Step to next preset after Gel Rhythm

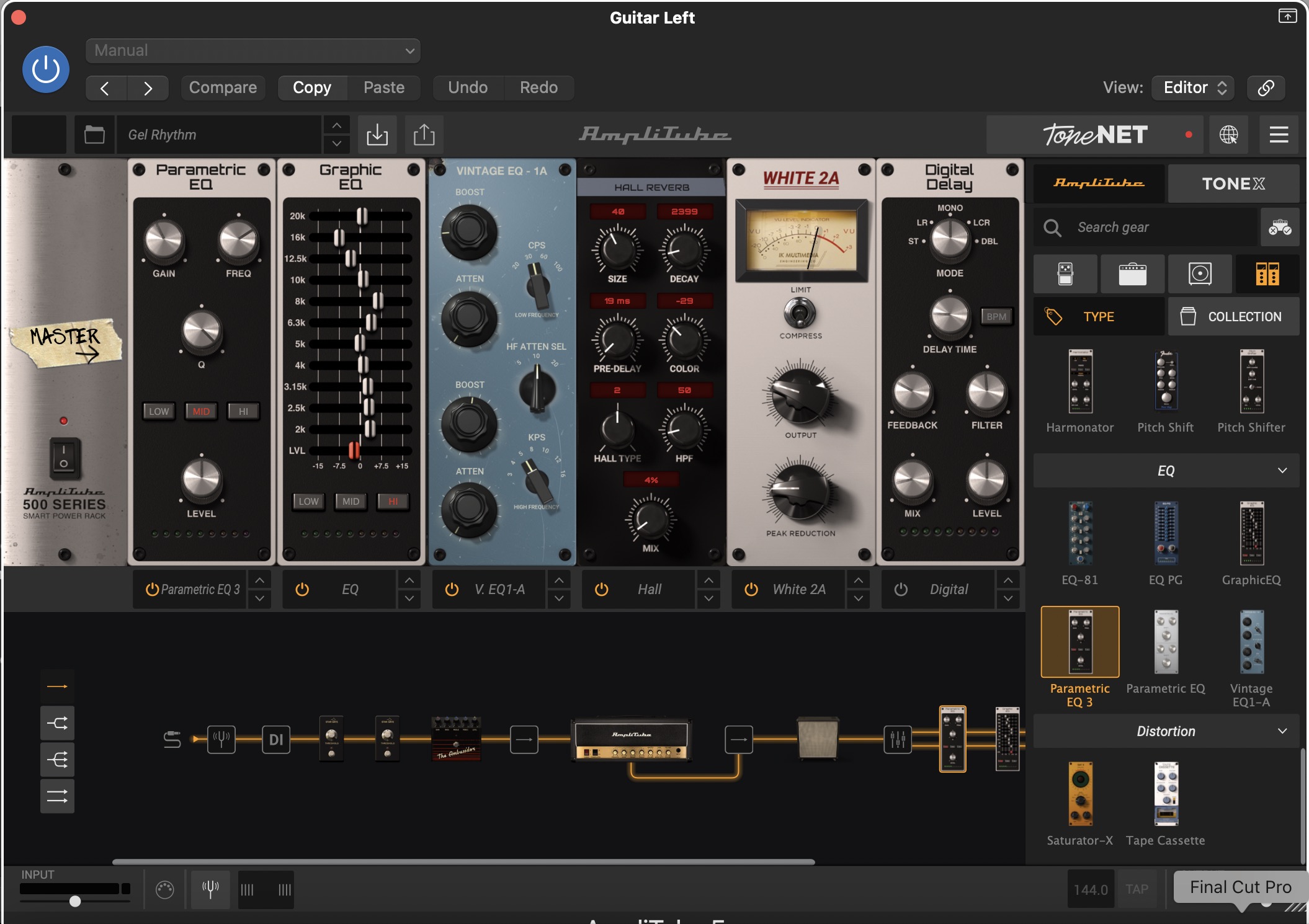point(336,144)
